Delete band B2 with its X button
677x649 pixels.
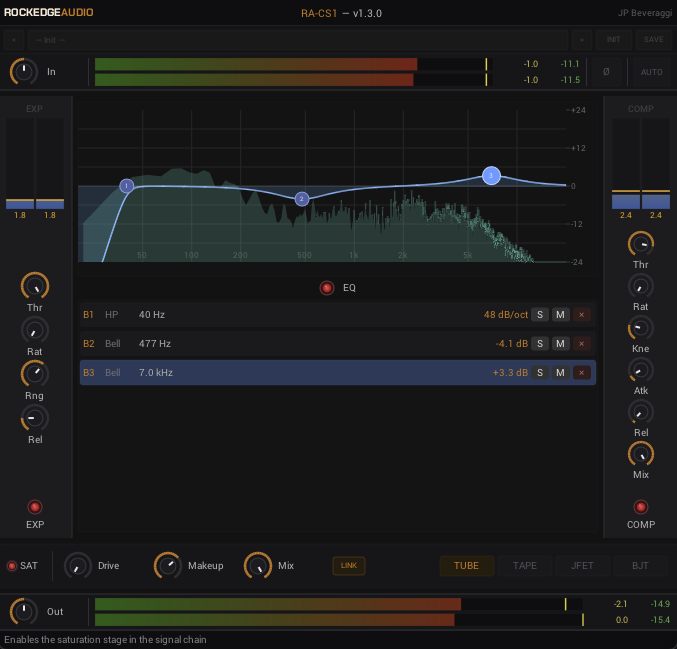(x=582, y=344)
